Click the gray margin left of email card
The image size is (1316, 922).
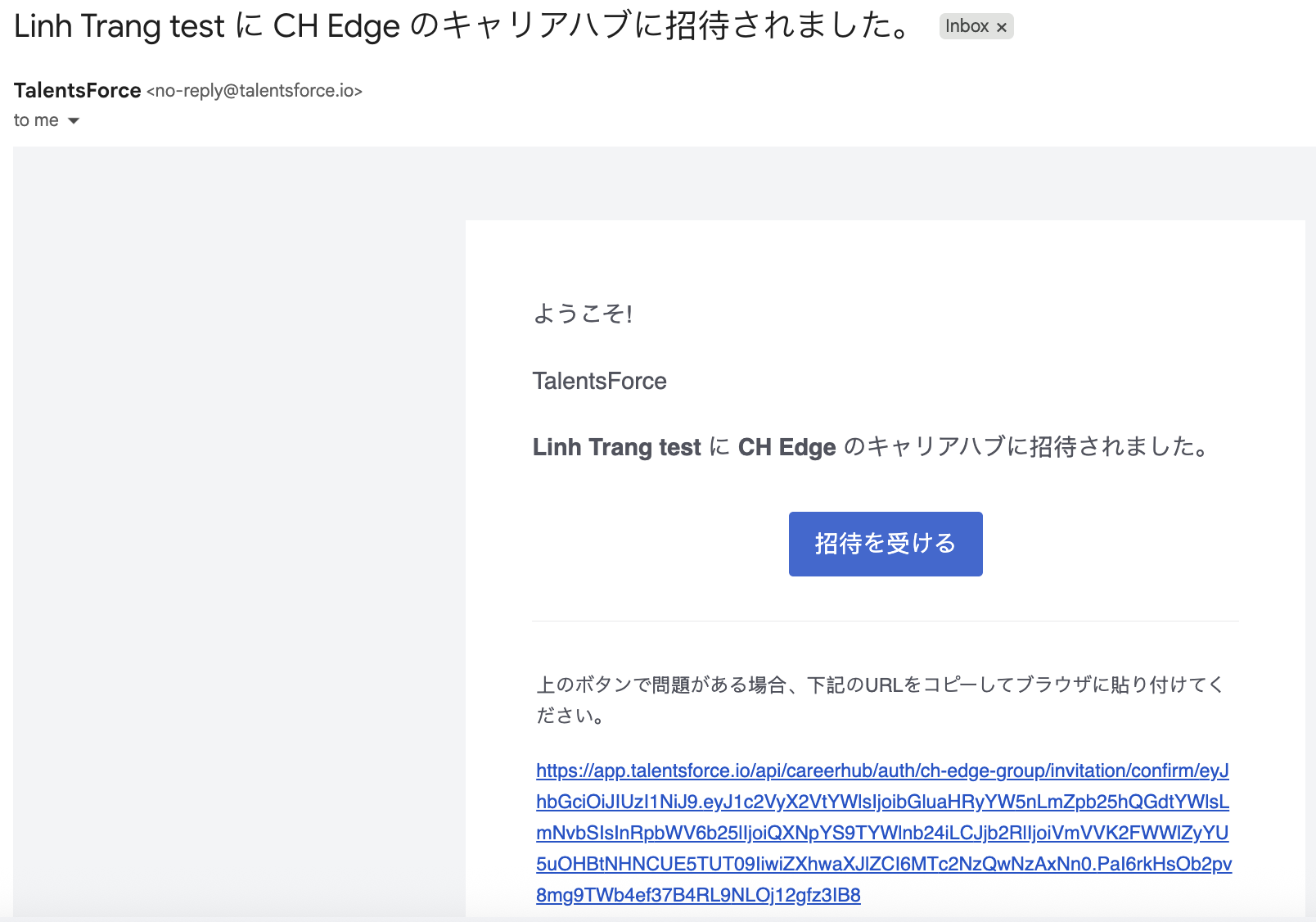237,532
